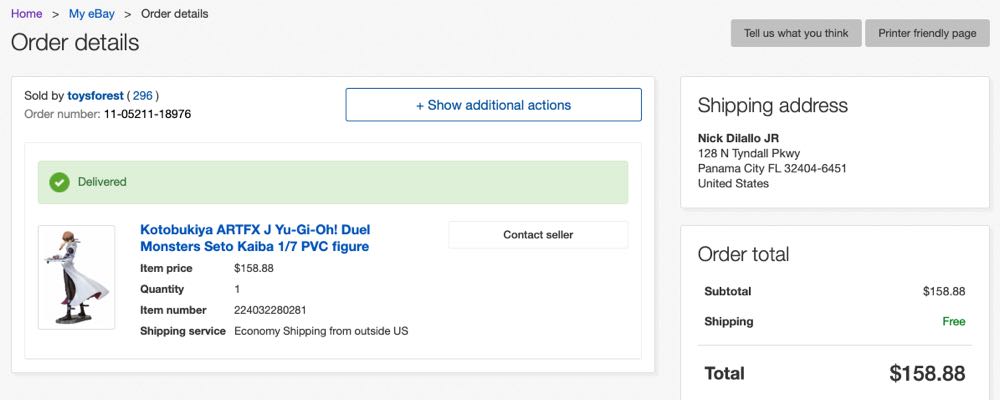The image size is (1000, 400).
Task: Navigate to My eBay breadcrumb link
Action: [92, 14]
